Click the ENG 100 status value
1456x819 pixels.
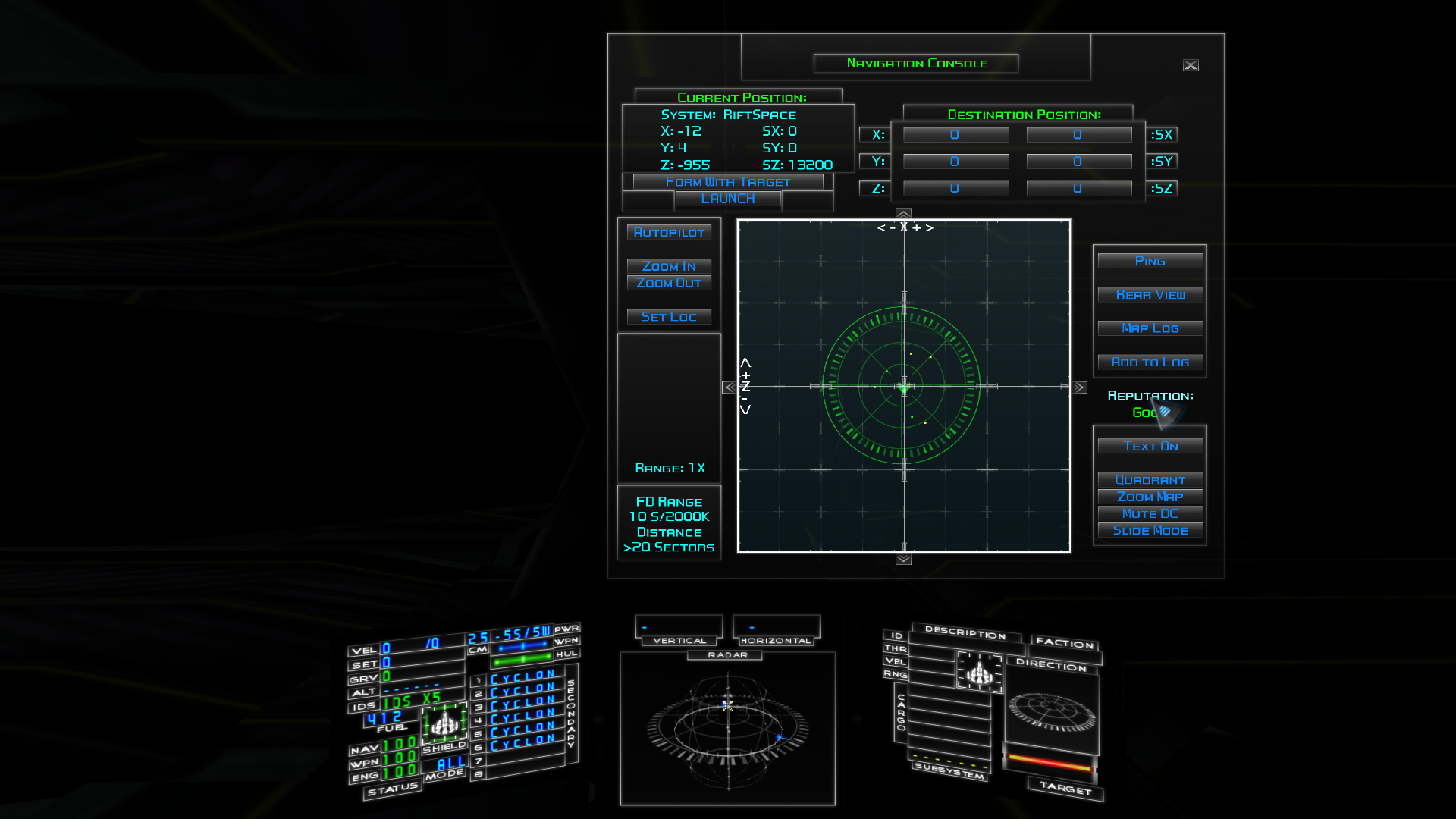tap(400, 772)
